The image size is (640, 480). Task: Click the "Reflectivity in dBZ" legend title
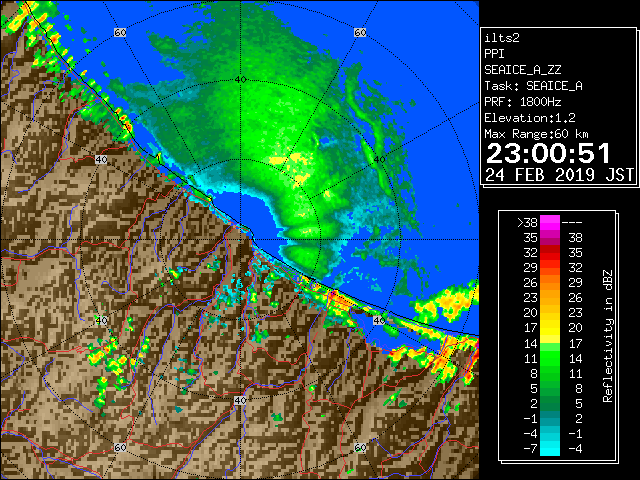pyautogui.click(x=608, y=336)
